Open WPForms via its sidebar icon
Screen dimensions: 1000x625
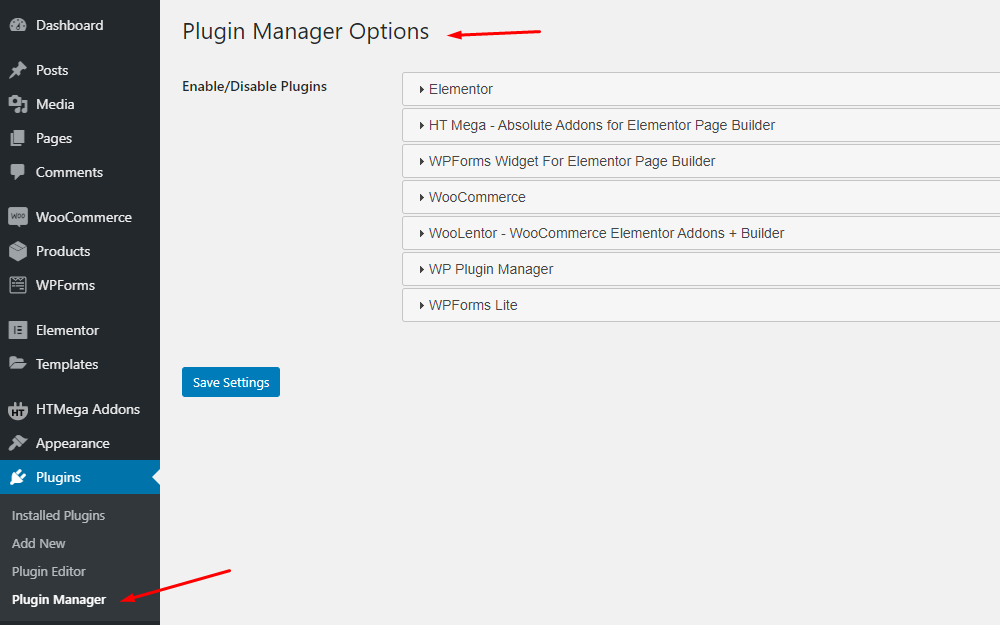click(19, 285)
